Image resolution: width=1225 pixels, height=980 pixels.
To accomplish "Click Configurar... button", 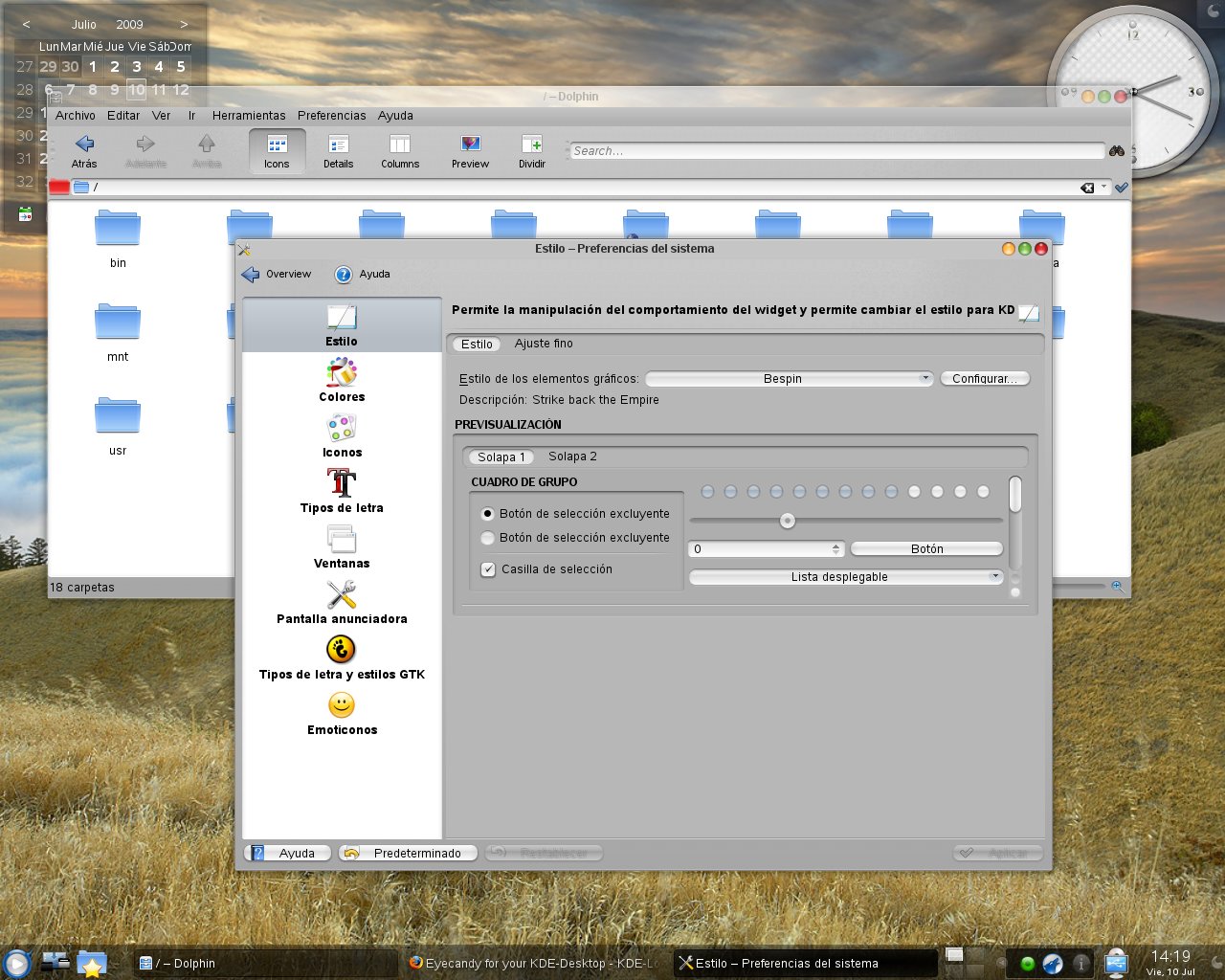I will [x=985, y=379].
